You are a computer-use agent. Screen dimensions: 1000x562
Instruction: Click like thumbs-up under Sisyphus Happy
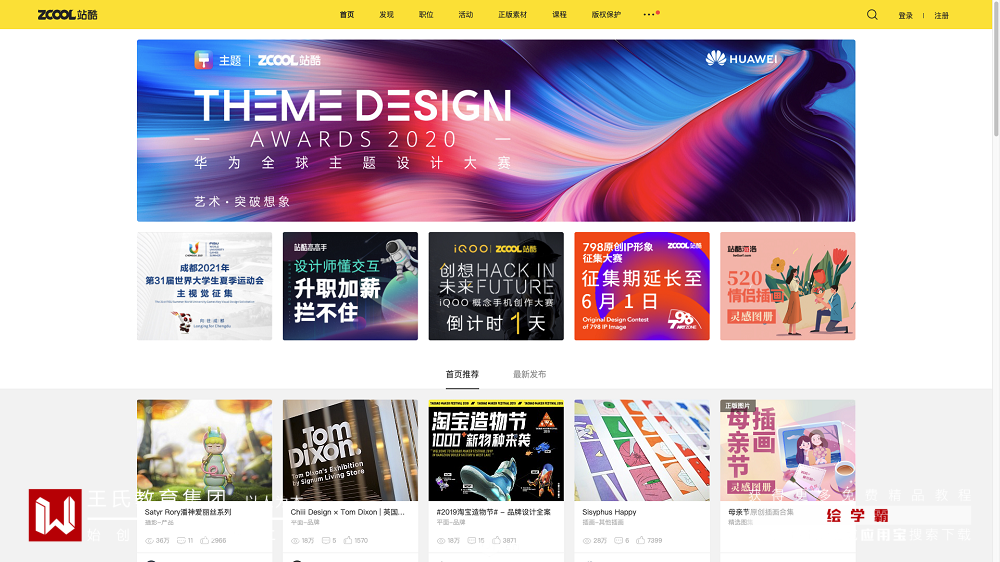click(640, 540)
